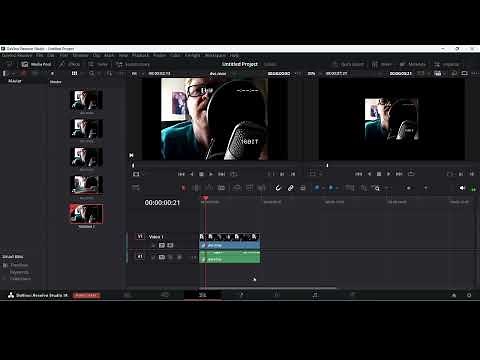Click the Replace Clip icon
The image size is (480, 360).
pyautogui.click(x=262, y=188)
